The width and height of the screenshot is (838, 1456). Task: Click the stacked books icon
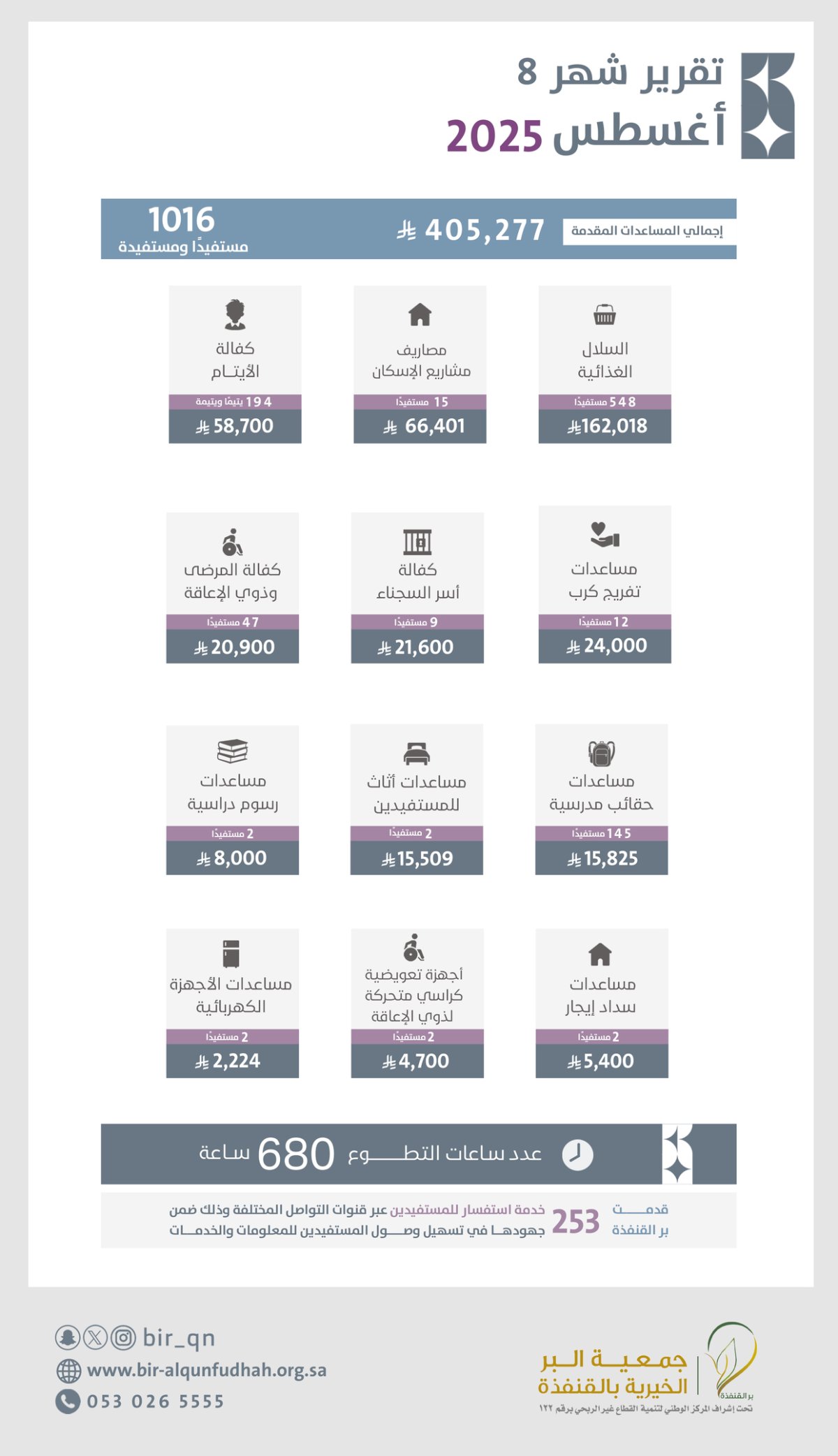coord(233,751)
